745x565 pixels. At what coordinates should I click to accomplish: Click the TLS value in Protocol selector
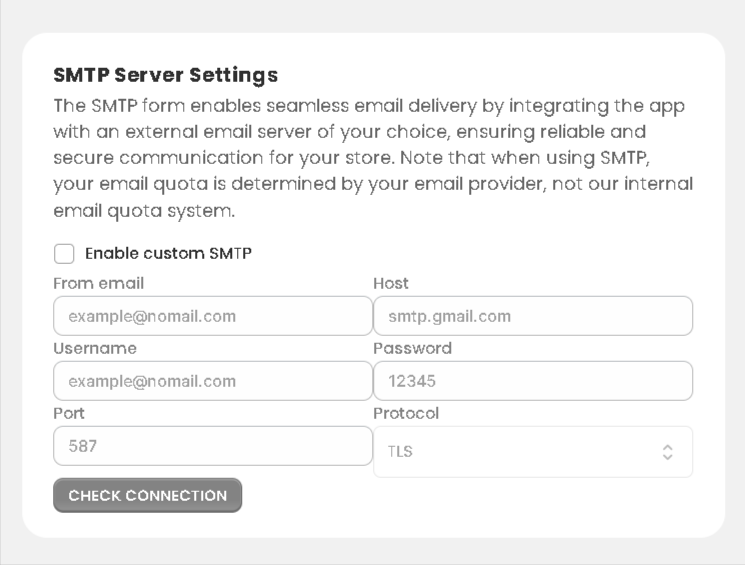click(x=400, y=452)
